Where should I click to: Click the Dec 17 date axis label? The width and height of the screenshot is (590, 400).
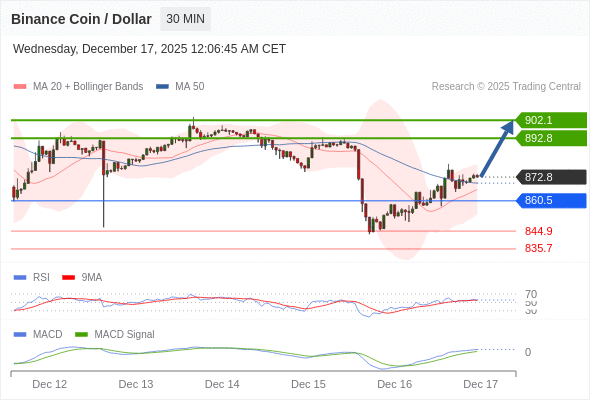481,384
